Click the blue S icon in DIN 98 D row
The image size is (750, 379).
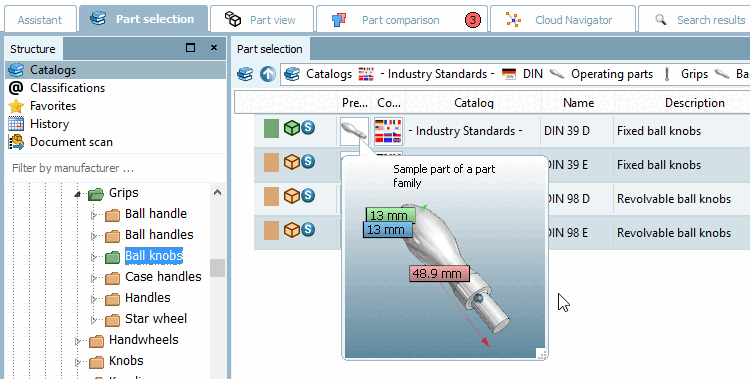coord(308,195)
